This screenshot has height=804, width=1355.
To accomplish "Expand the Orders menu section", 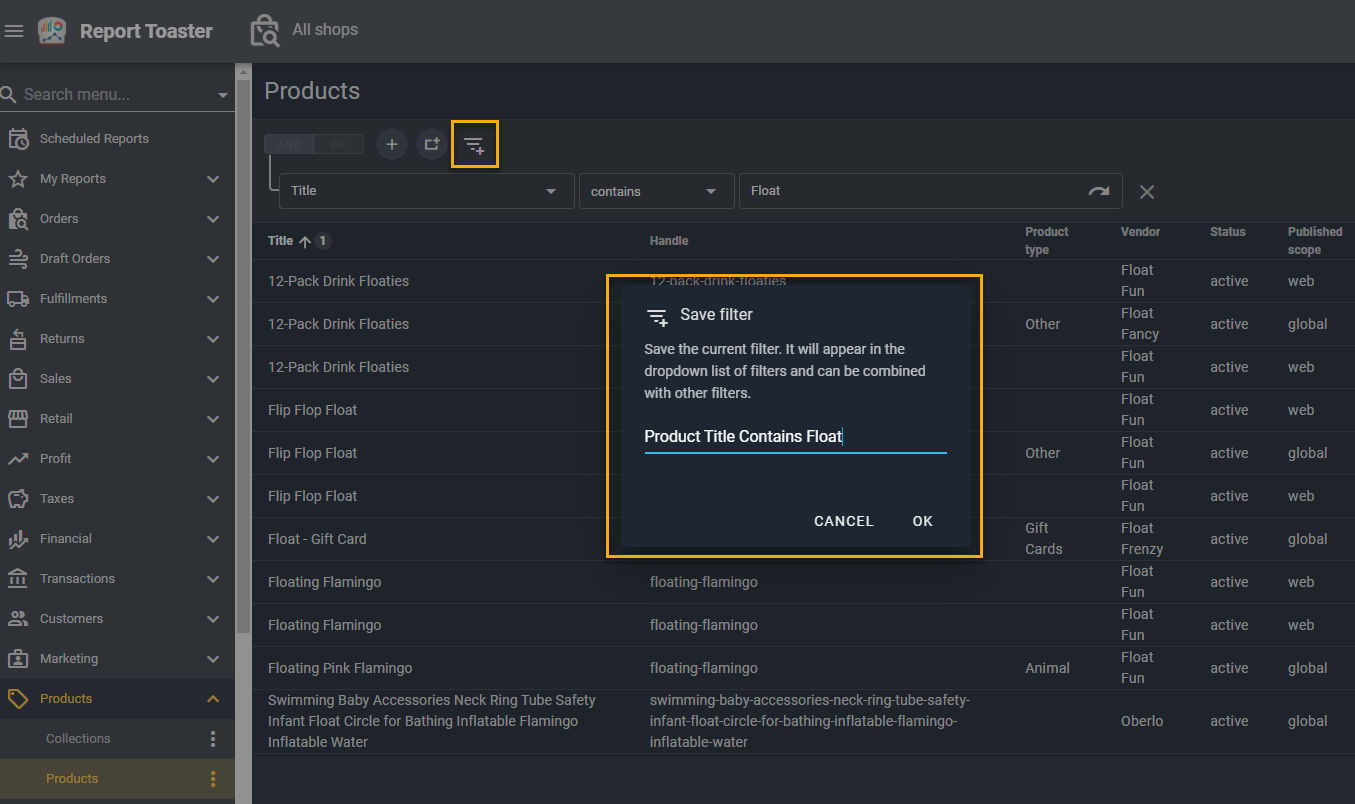I will click(x=212, y=219).
